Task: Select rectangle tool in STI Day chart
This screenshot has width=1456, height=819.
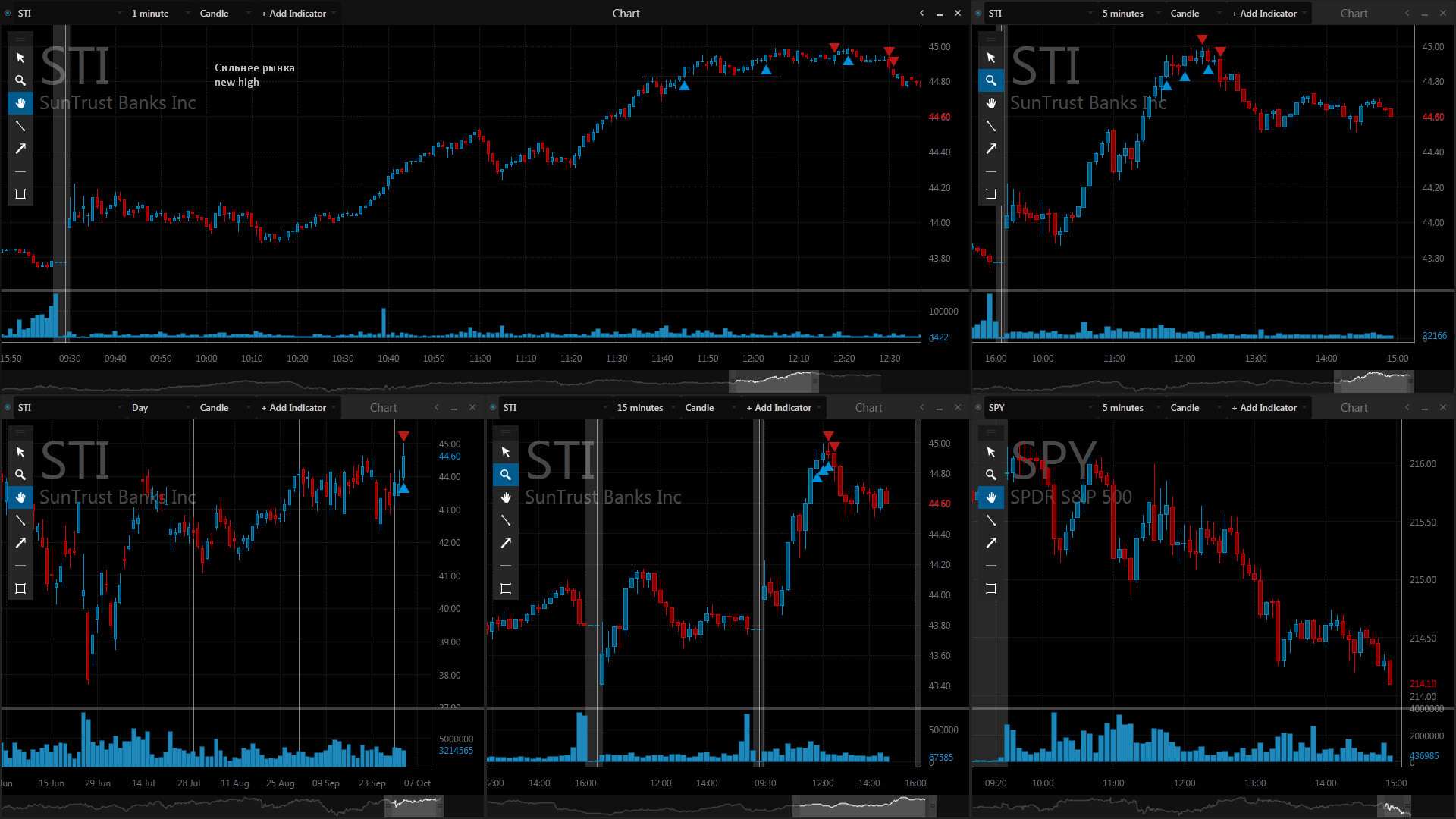Action: pyautogui.click(x=20, y=588)
